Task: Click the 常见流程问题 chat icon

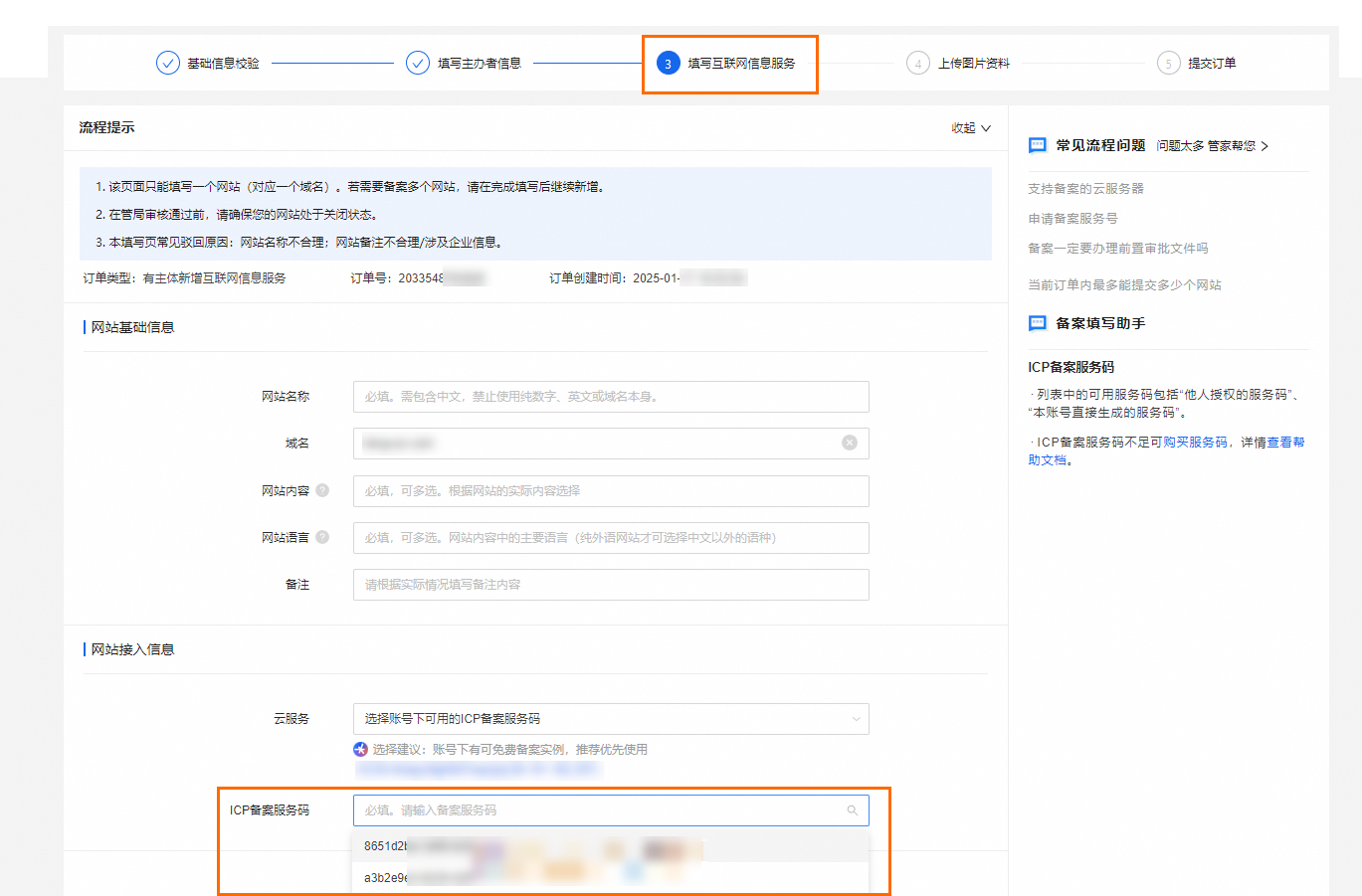Action: 1037,145
